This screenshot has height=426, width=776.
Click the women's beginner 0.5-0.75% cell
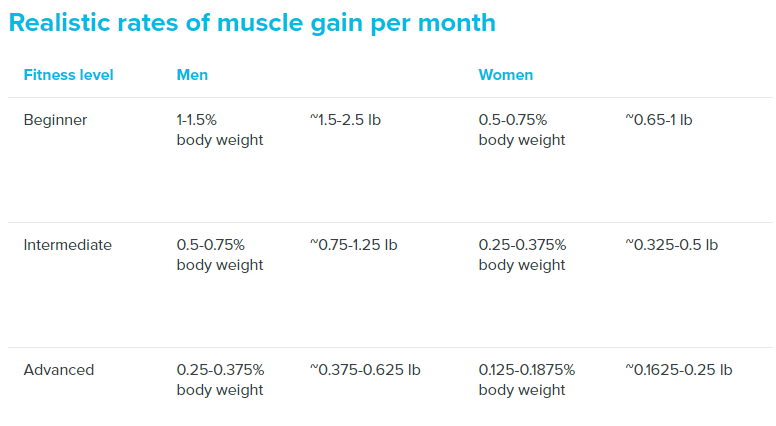pyautogui.click(x=522, y=130)
